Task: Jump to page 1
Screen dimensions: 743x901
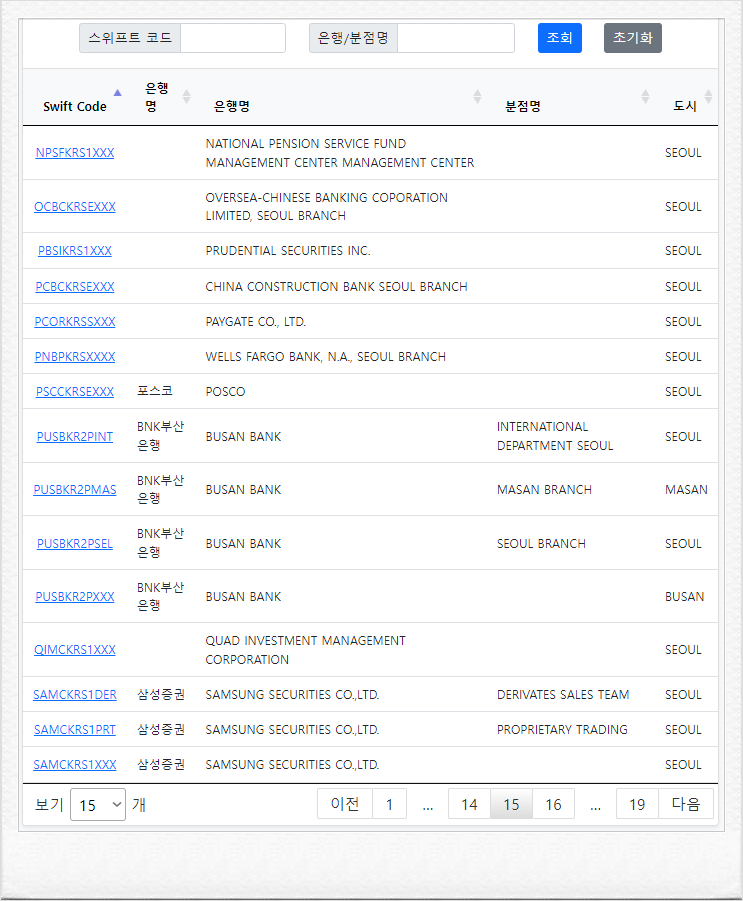Action: pyautogui.click(x=389, y=804)
